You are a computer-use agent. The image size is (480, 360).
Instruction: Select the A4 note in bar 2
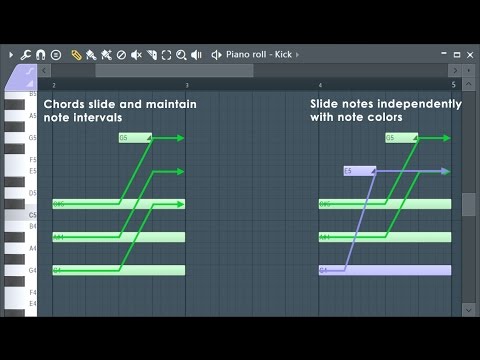click(119, 237)
